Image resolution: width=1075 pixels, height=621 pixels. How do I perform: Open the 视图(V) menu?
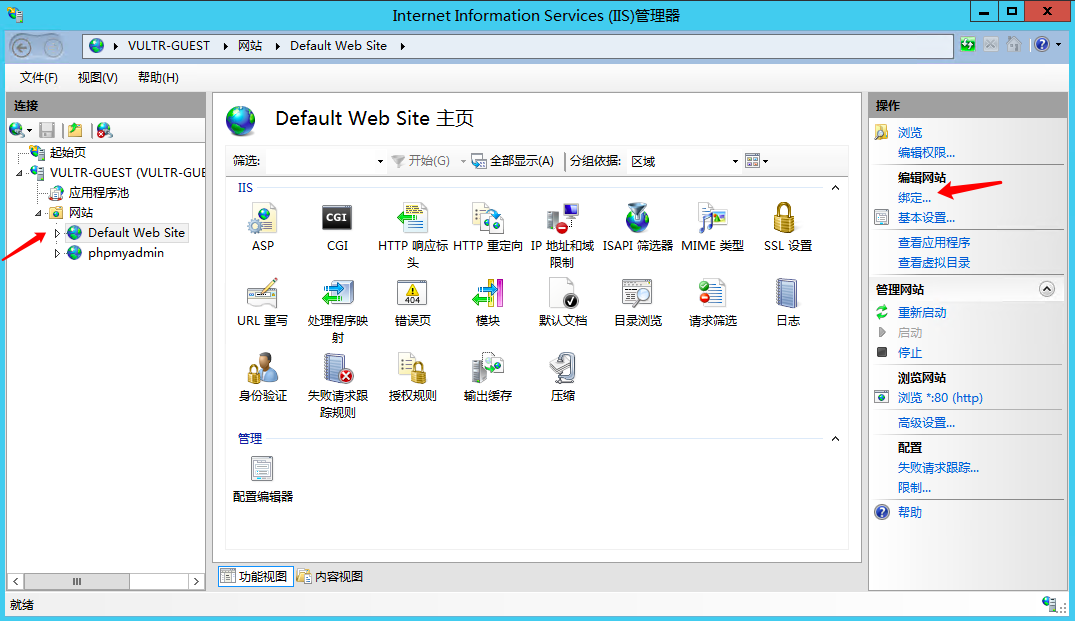[x=97, y=77]
